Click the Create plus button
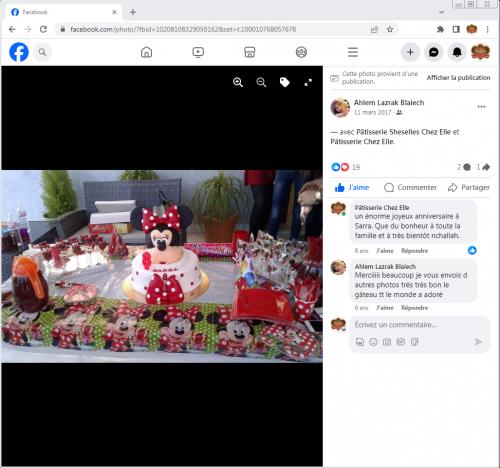This screenshot has height=468, width=500. click(x=410, y=52)
